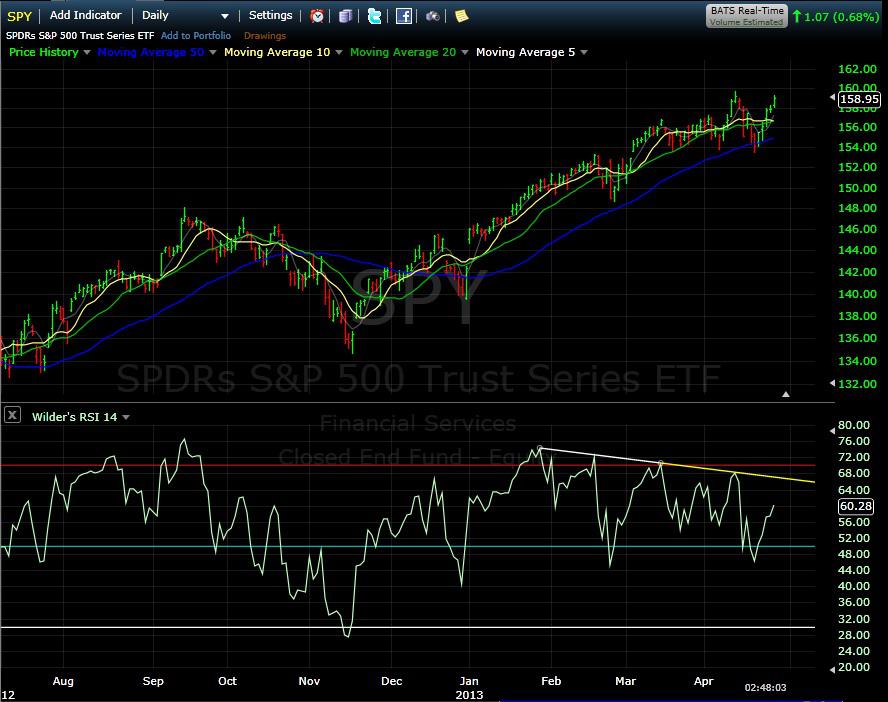
Task: Click the alarm clock alert icon
Action: pyautogui.click(x=317, y=16)
